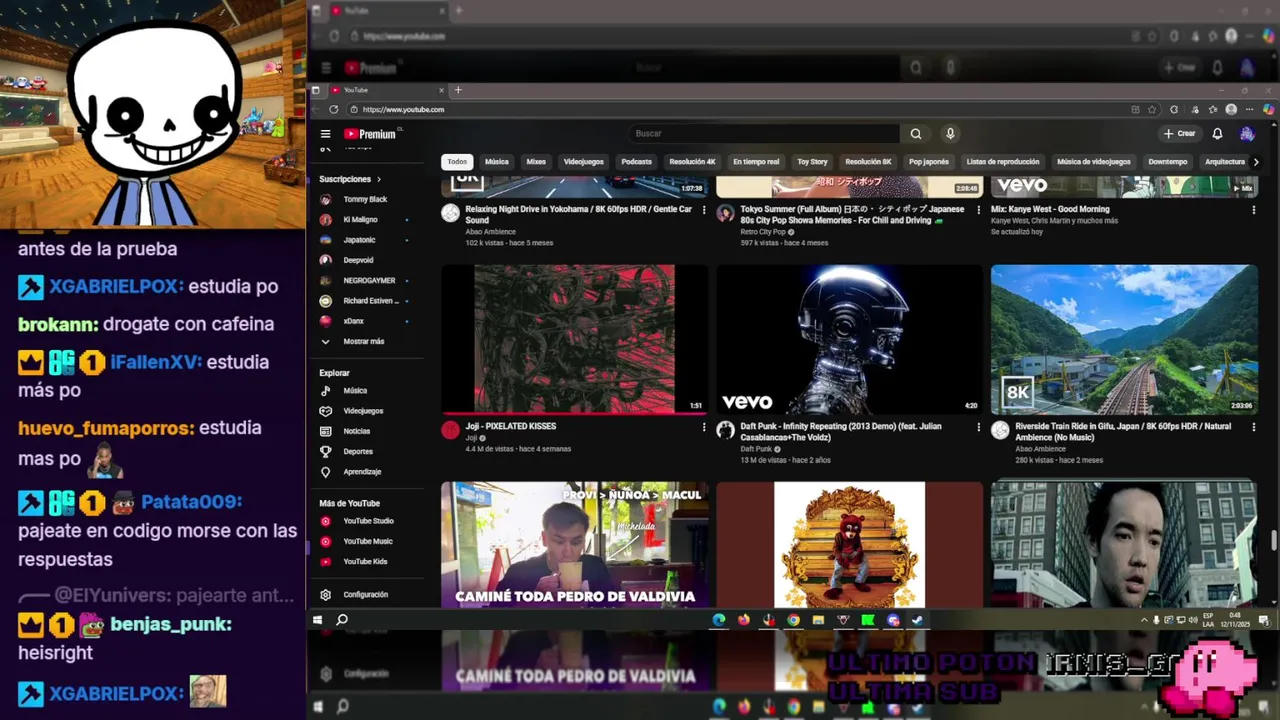Show hidden system tray icons chevron

click(x=1144, y=620)
